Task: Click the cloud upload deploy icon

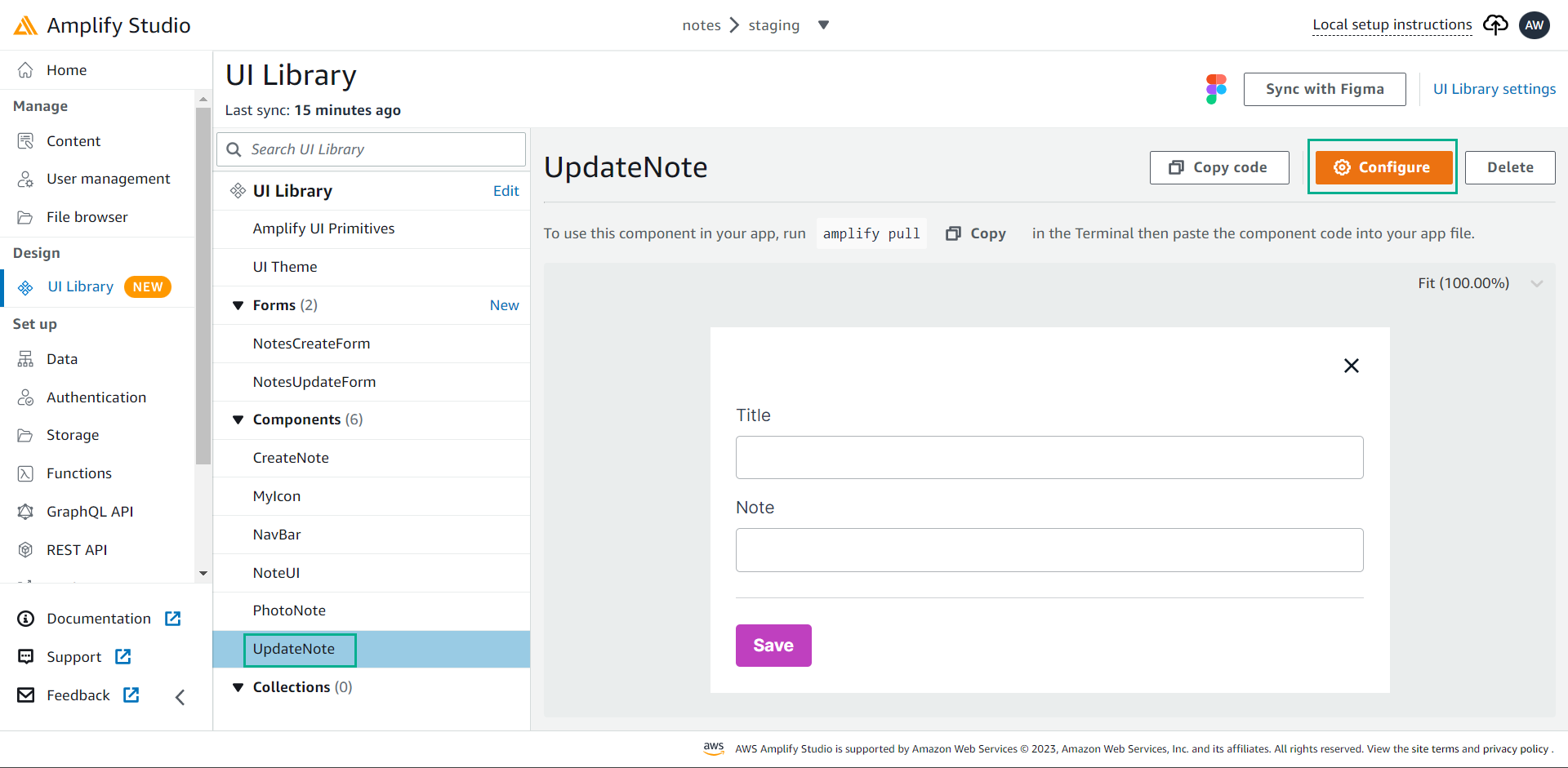Action: 1495,25
